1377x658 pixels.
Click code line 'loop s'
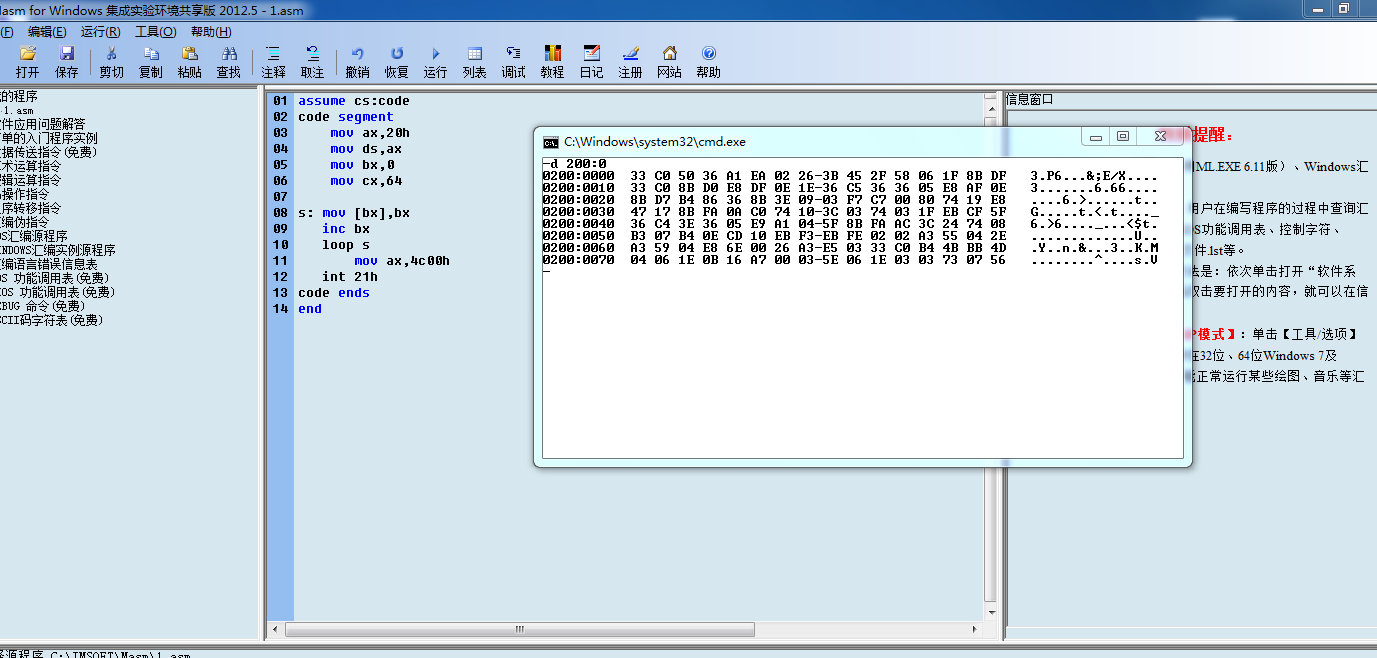(346, 245)
